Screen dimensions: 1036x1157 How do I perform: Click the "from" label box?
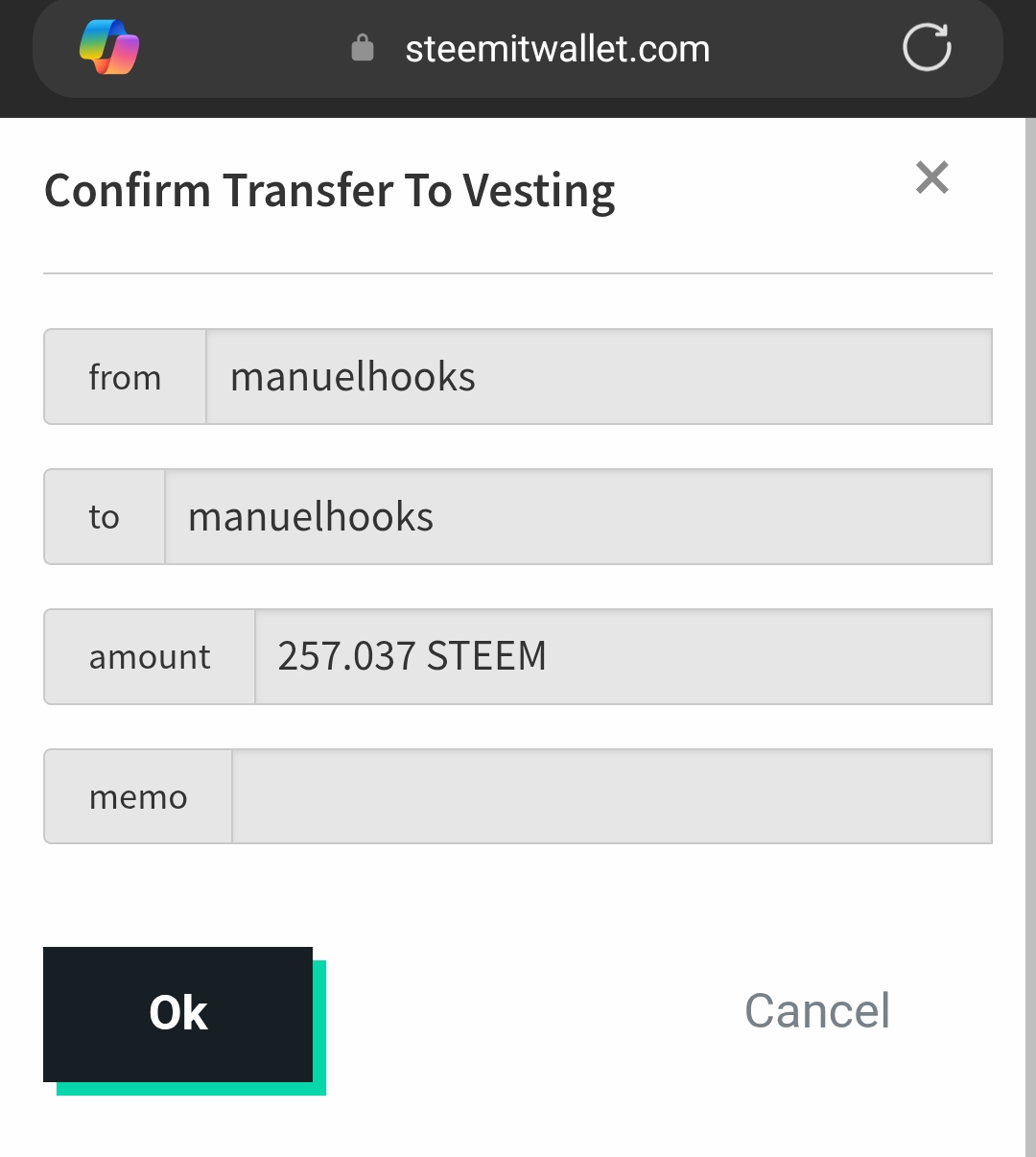coord(125,377)
